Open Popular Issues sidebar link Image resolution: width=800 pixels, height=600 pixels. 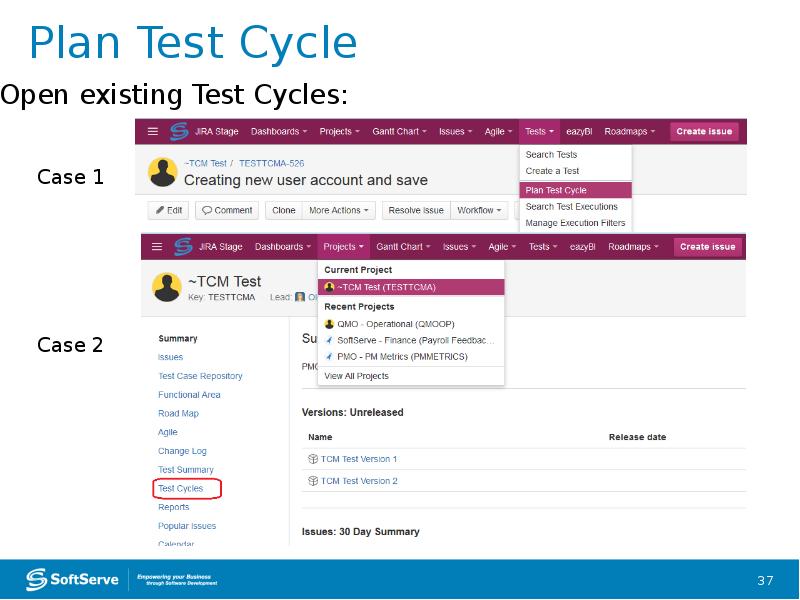(187, 526)
